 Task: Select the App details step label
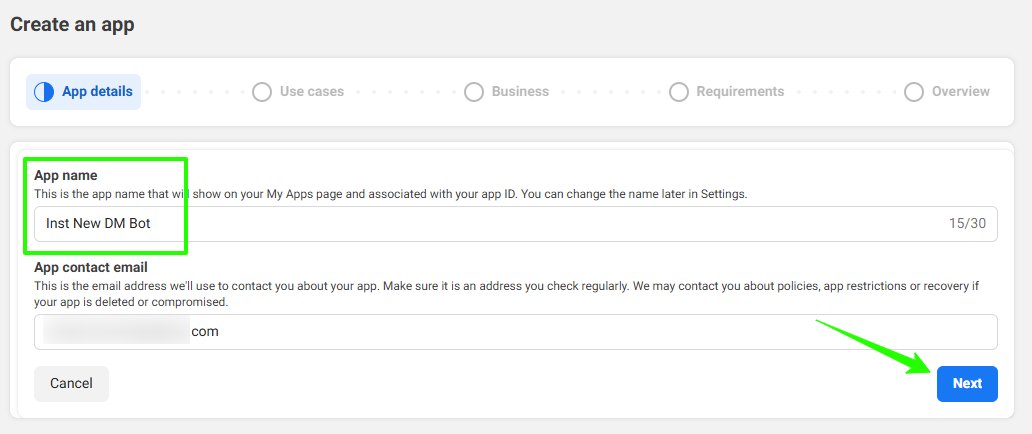pyautogui.click(x=97, y=92)
